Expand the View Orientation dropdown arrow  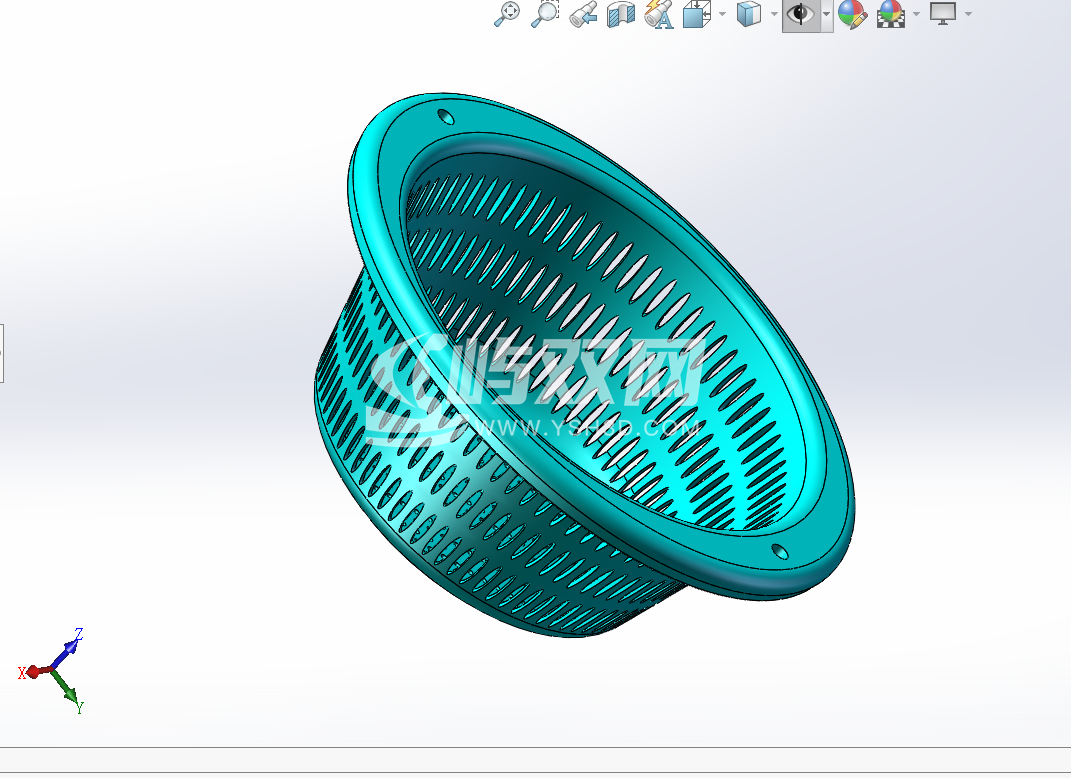coord(722,14)
